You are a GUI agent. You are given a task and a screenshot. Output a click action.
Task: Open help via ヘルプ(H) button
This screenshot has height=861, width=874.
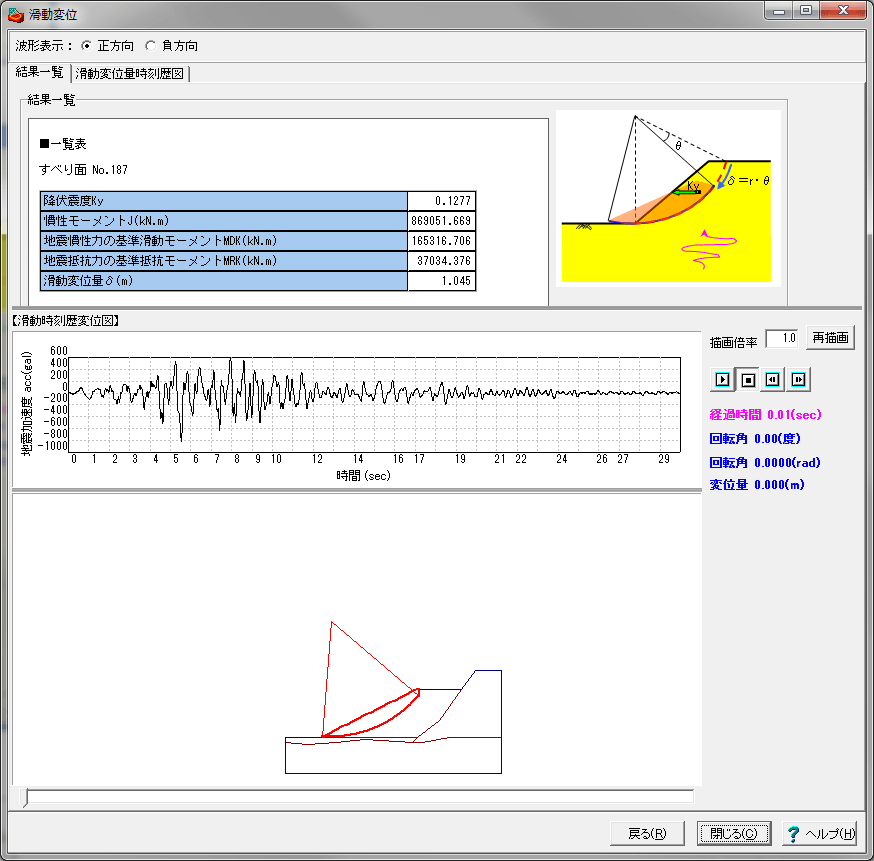(819, 833)
